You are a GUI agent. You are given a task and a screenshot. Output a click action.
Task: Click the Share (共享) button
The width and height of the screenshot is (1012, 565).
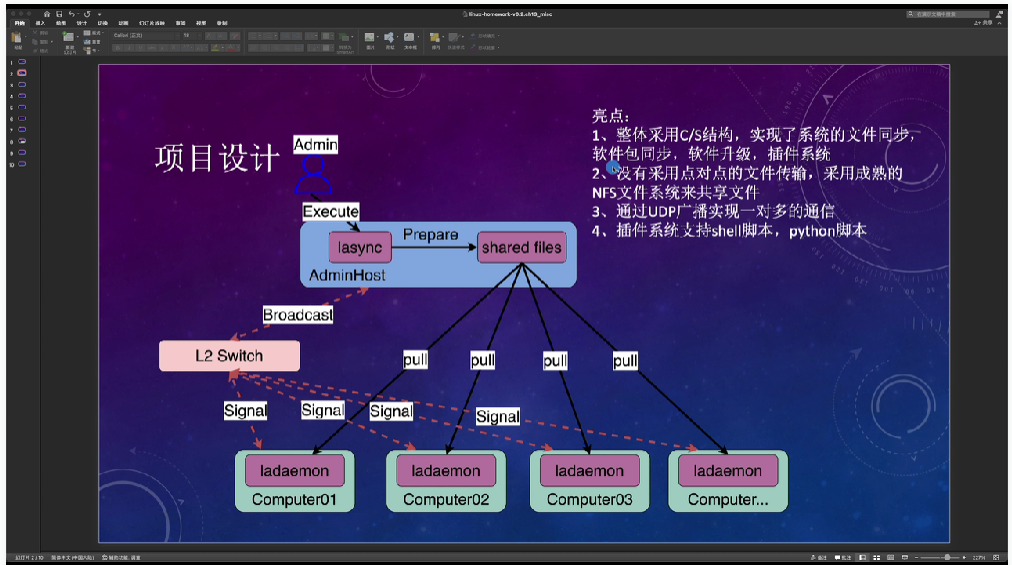pyautogui.click(x=984, y=22)
